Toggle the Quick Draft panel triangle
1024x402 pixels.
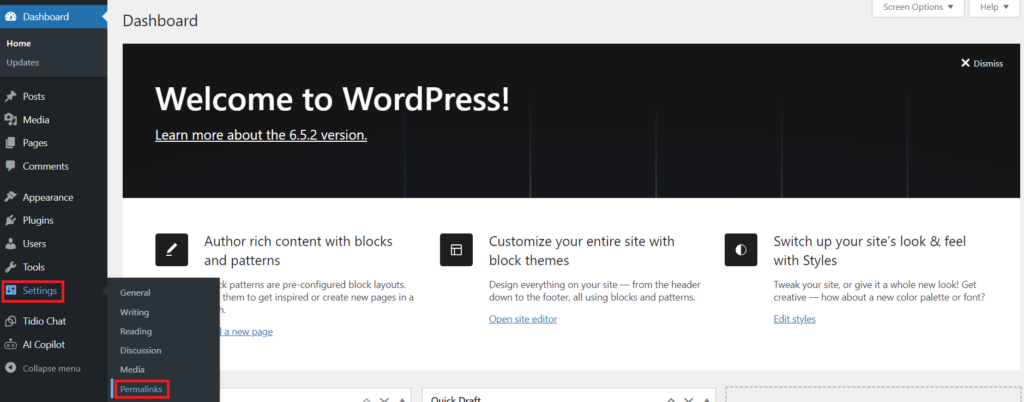pos(707,399)
